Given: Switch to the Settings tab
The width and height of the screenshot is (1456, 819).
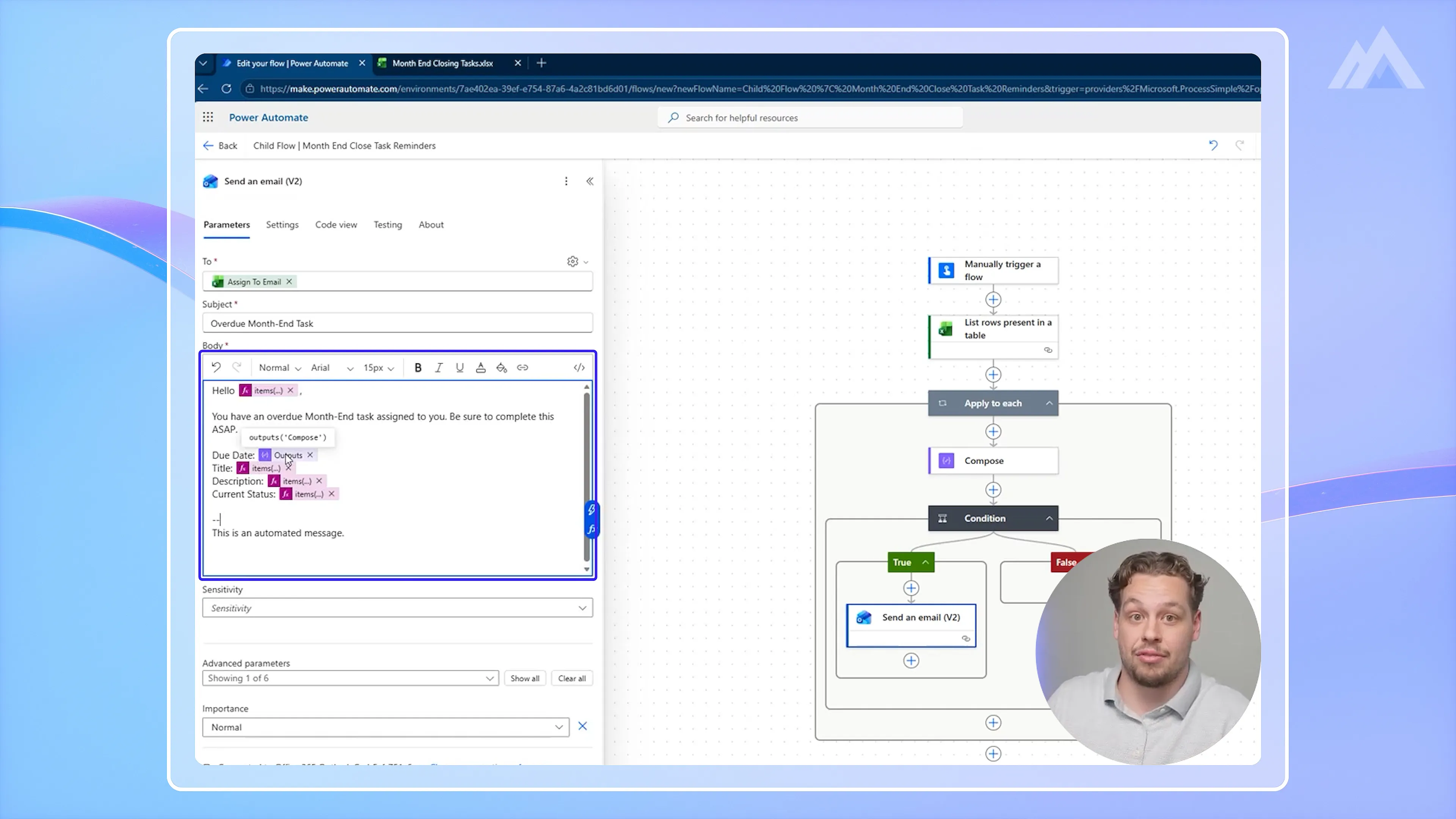Looking at the screenshot, I should click(x=282, y=224).
